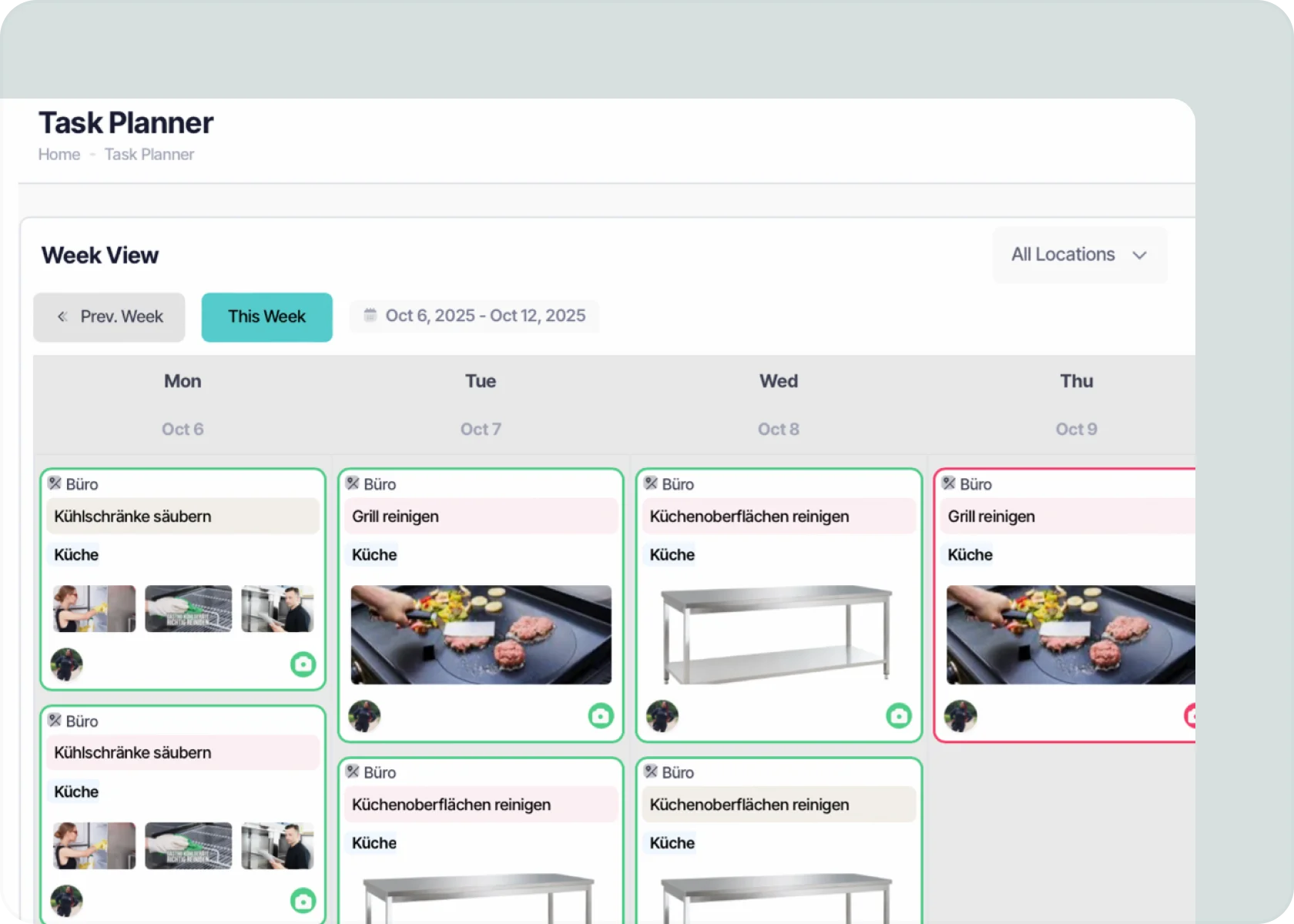1294x924 pixels.
Task: Click the camera icon on Monday's second Kühlschränke säubern card
Action: coord(303,900)
